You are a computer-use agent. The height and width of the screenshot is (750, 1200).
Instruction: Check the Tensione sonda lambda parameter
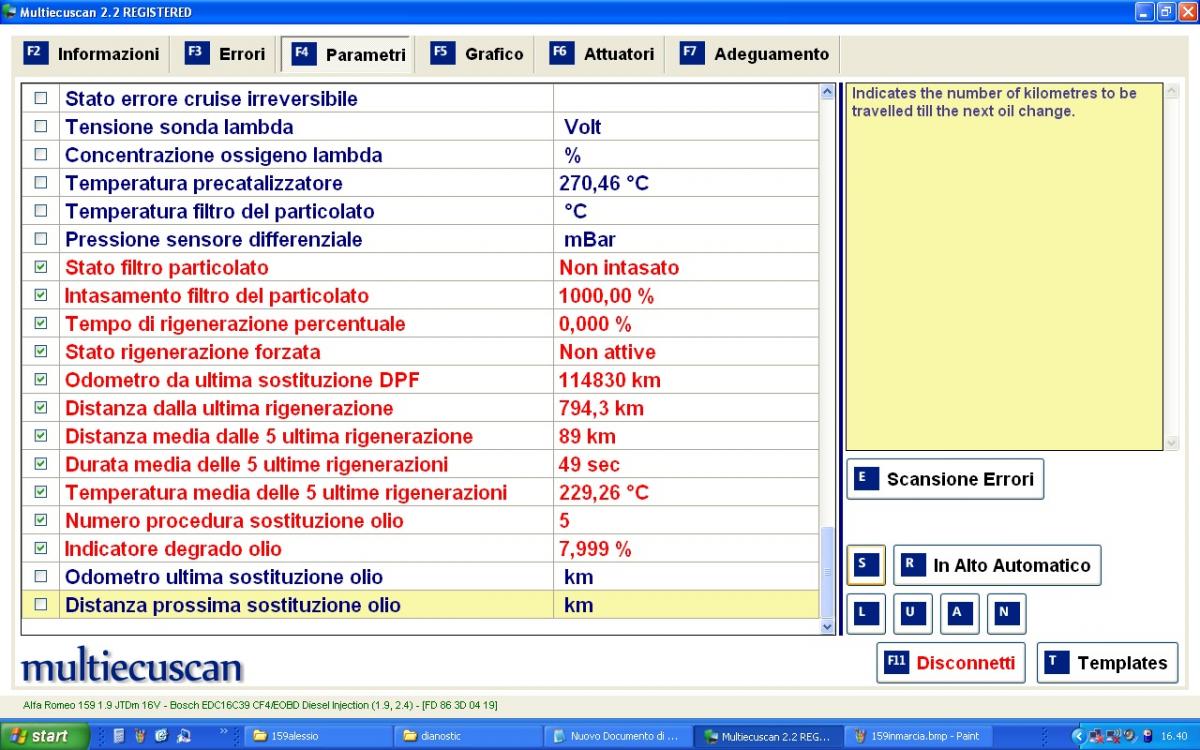pos(41,127)
